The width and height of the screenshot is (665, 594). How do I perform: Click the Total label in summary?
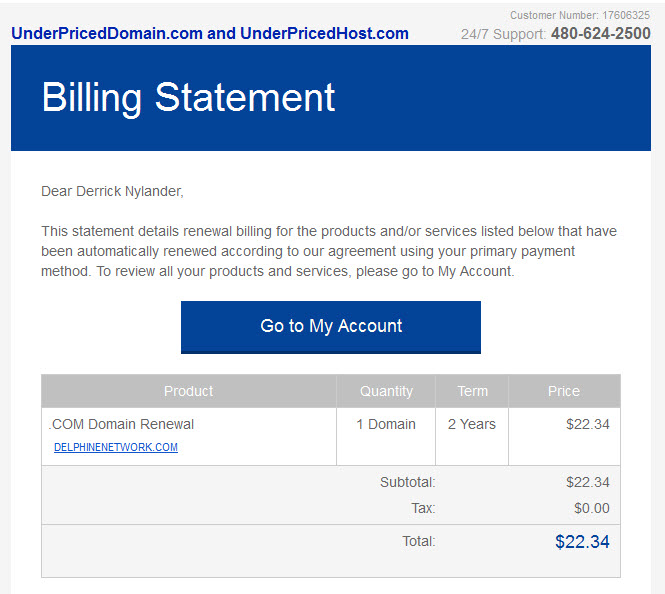[419, 541]
